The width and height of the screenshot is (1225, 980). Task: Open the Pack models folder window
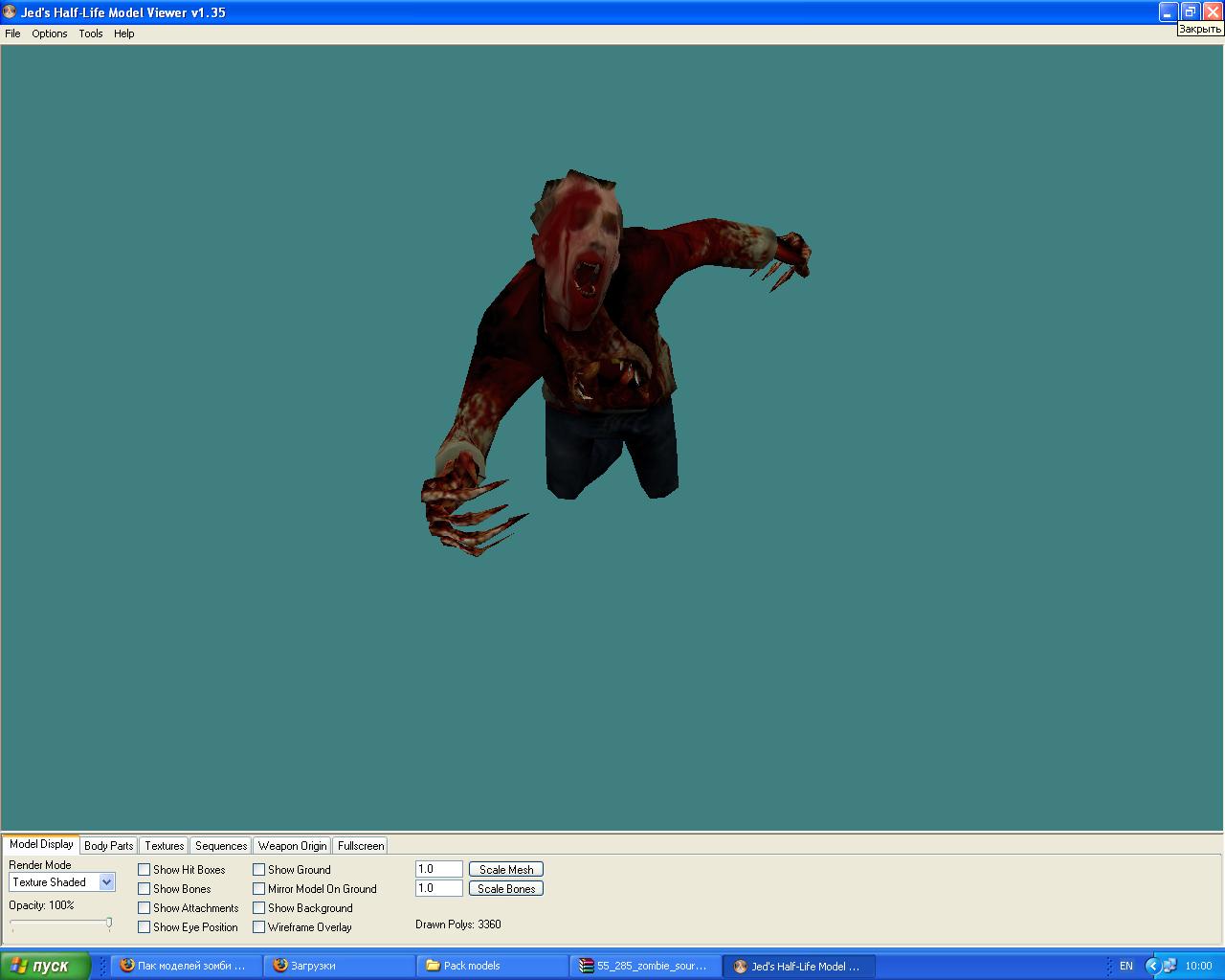[493, 966]
